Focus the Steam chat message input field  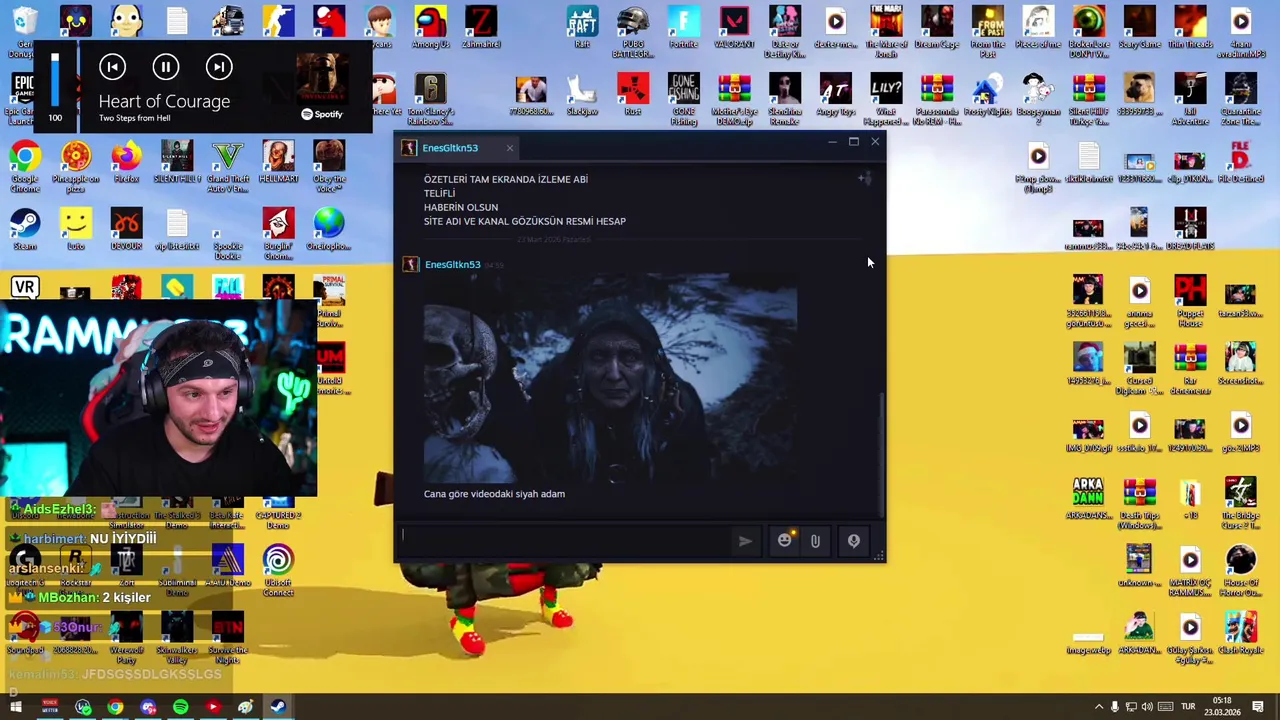tap(565, 540)
